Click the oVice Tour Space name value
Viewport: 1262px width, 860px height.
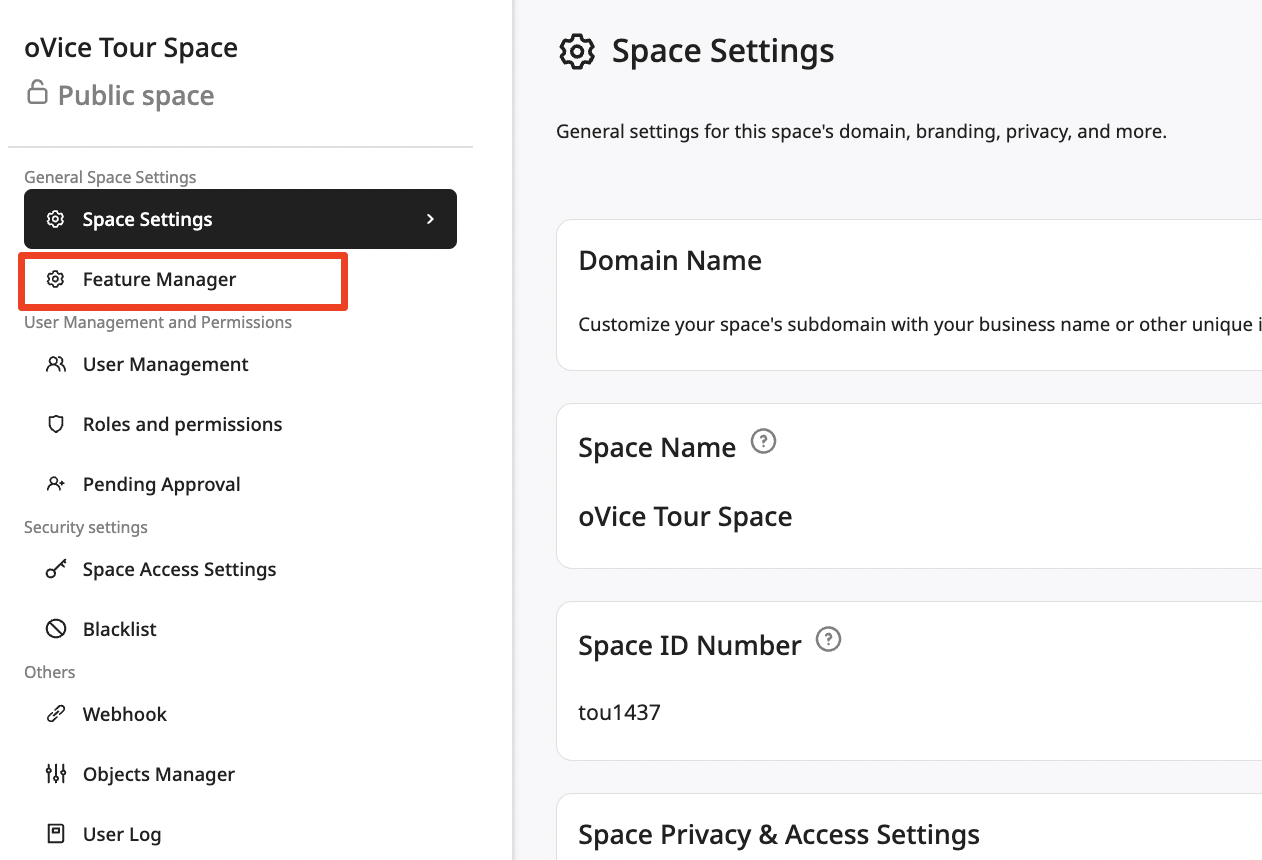(x=685, y=516)
